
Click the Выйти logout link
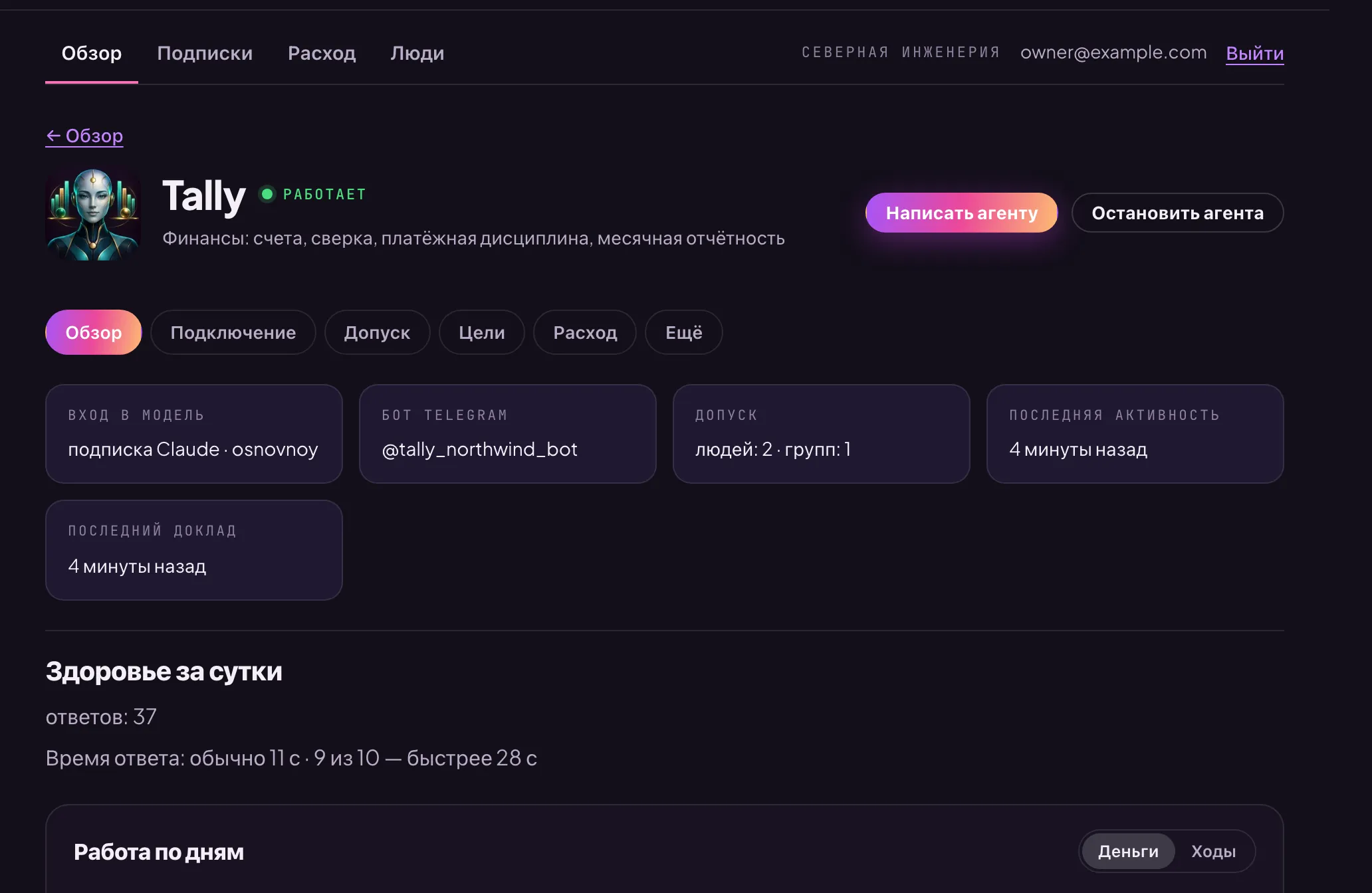point(1255,53)
